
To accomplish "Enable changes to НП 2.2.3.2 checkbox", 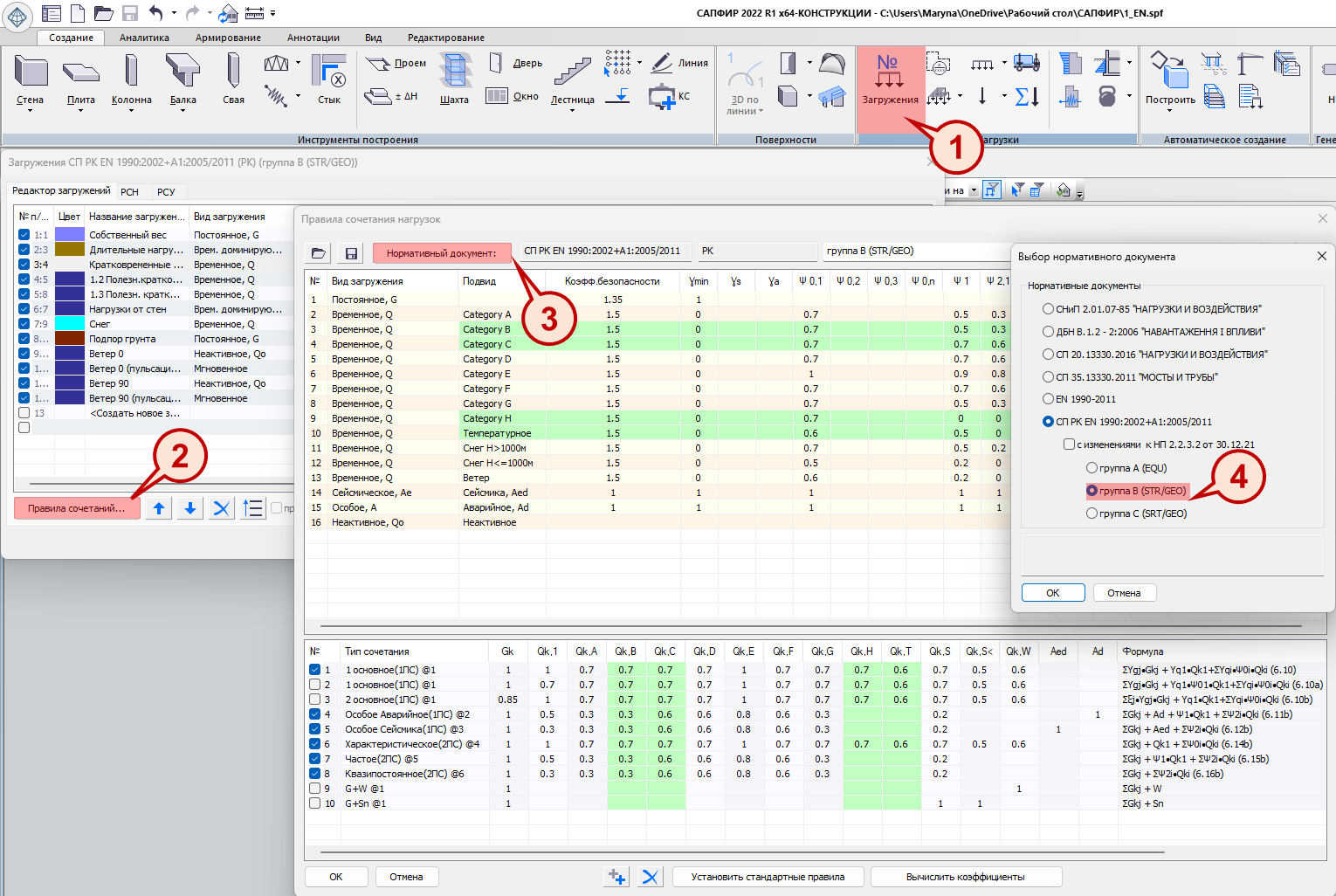I will click(1069, 445).
